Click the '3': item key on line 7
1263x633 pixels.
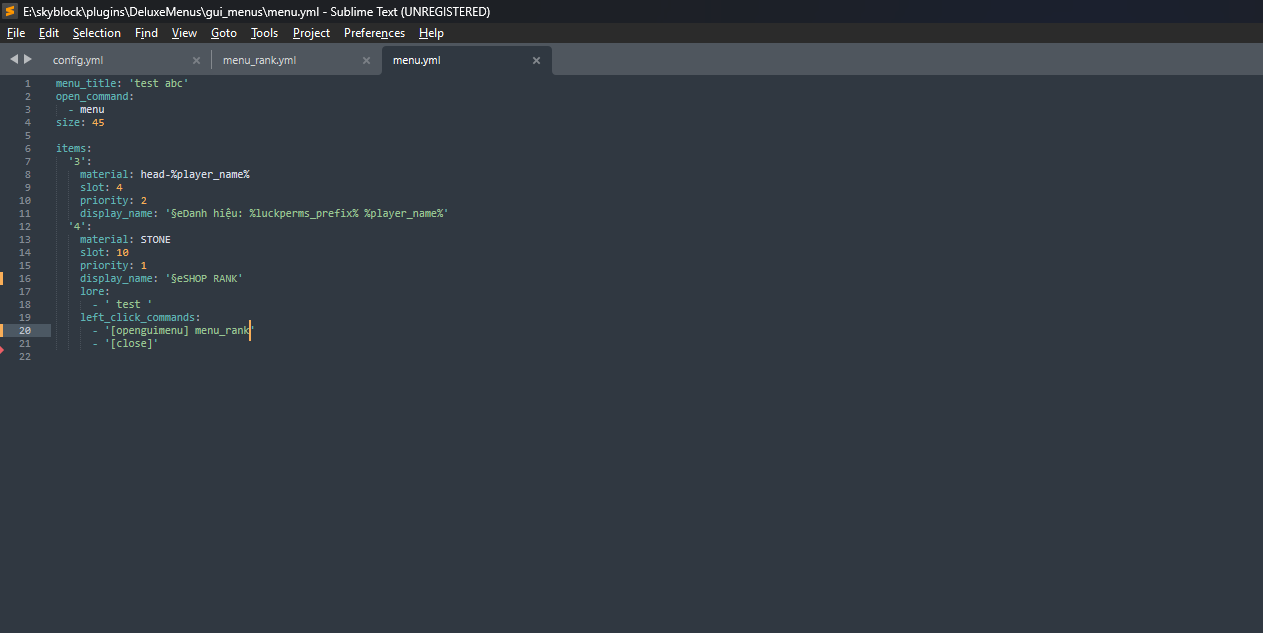click(80, 161)
